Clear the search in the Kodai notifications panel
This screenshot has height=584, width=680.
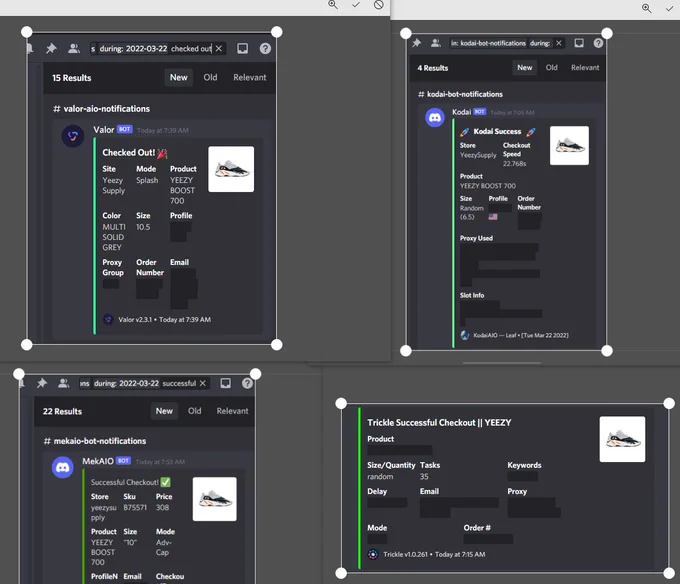(x=559, y=43)
